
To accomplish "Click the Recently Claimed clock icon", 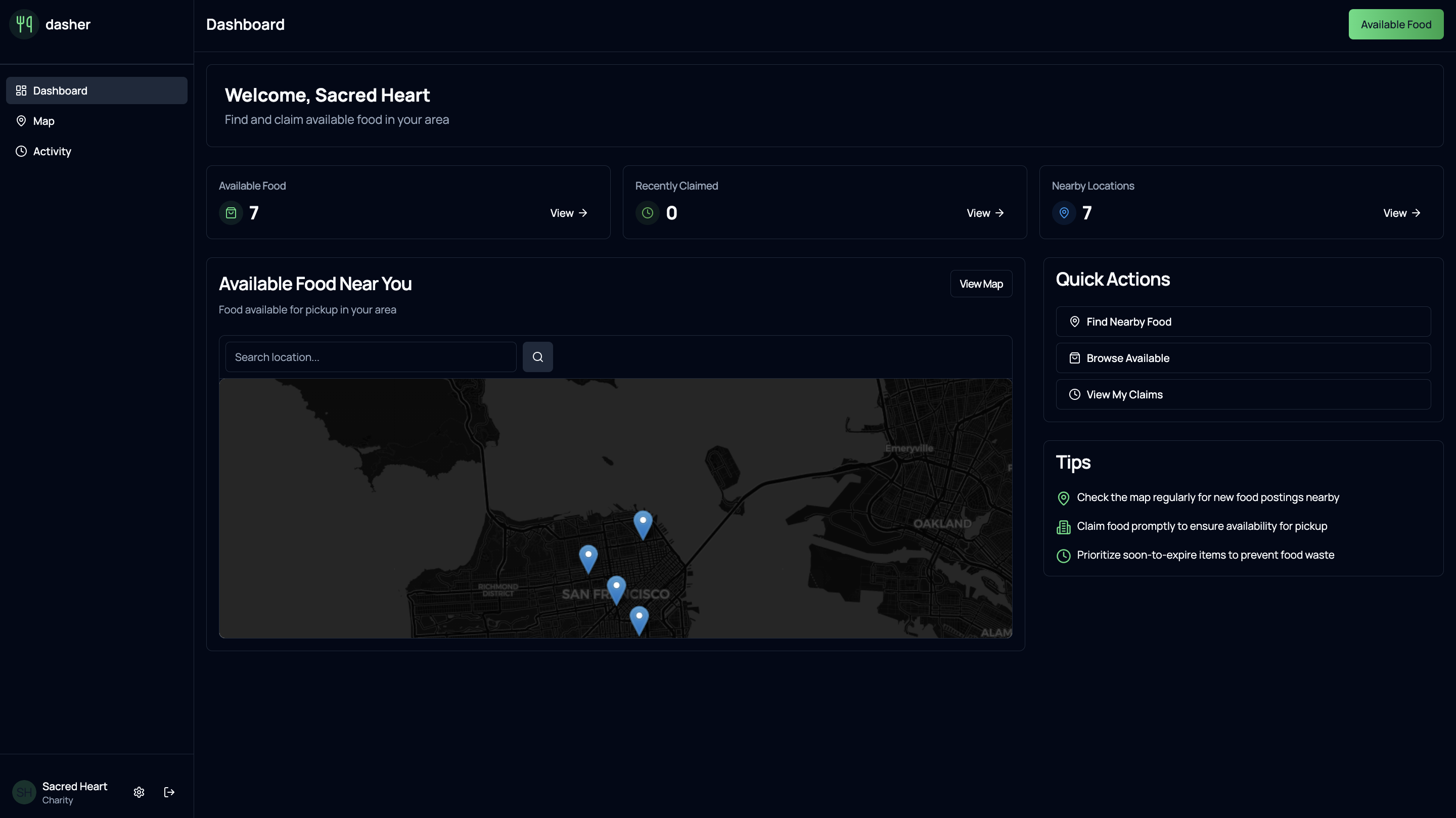I will coord(647,213).
